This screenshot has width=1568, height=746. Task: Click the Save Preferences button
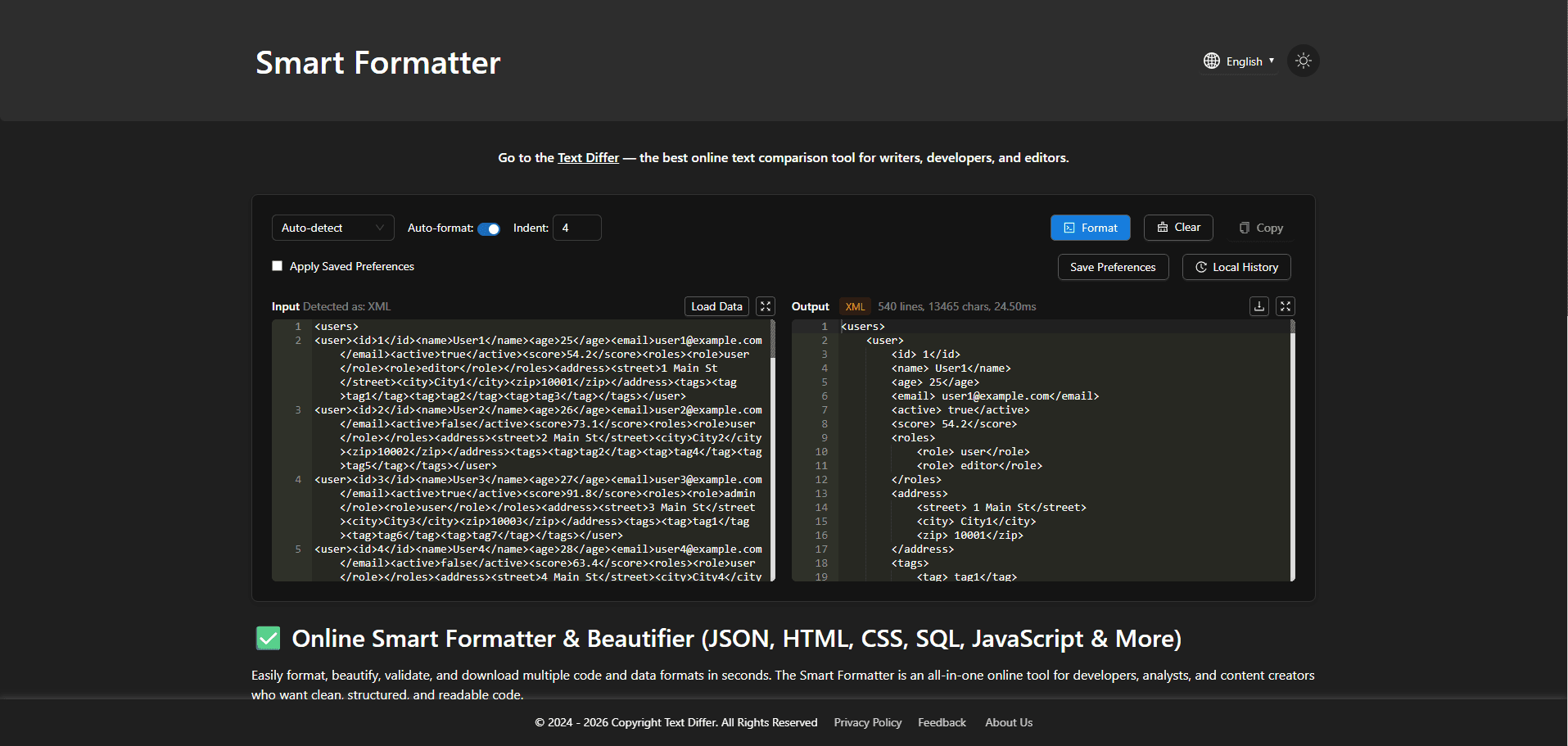click(1112, 267)
